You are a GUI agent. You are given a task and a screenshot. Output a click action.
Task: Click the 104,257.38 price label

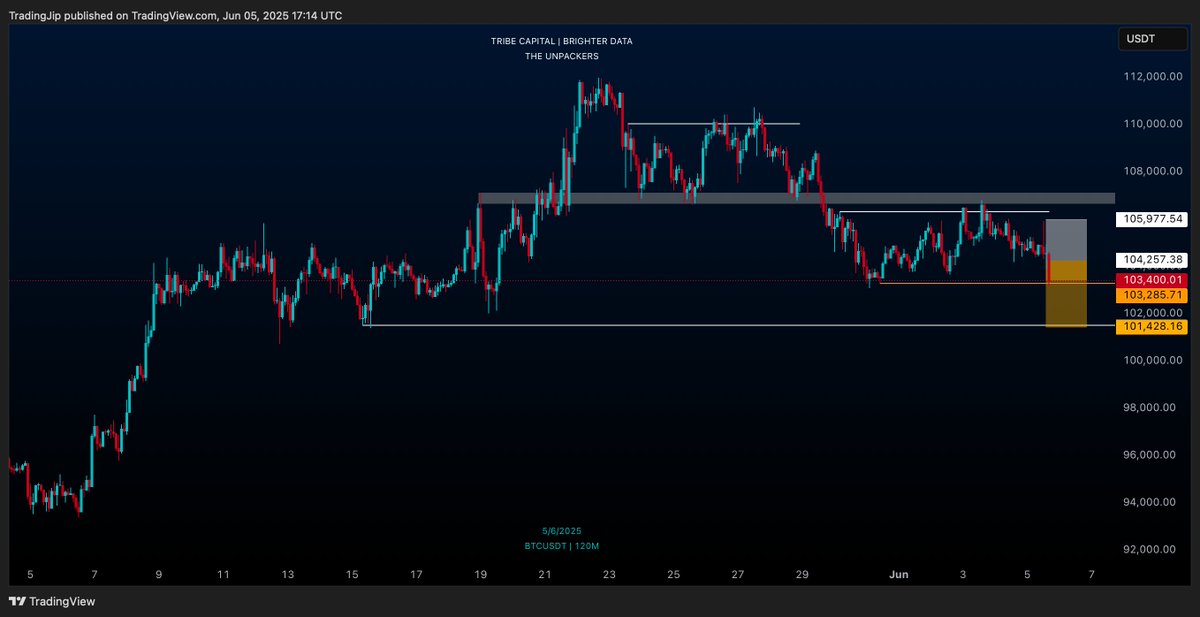click(x=1152, y=259)
